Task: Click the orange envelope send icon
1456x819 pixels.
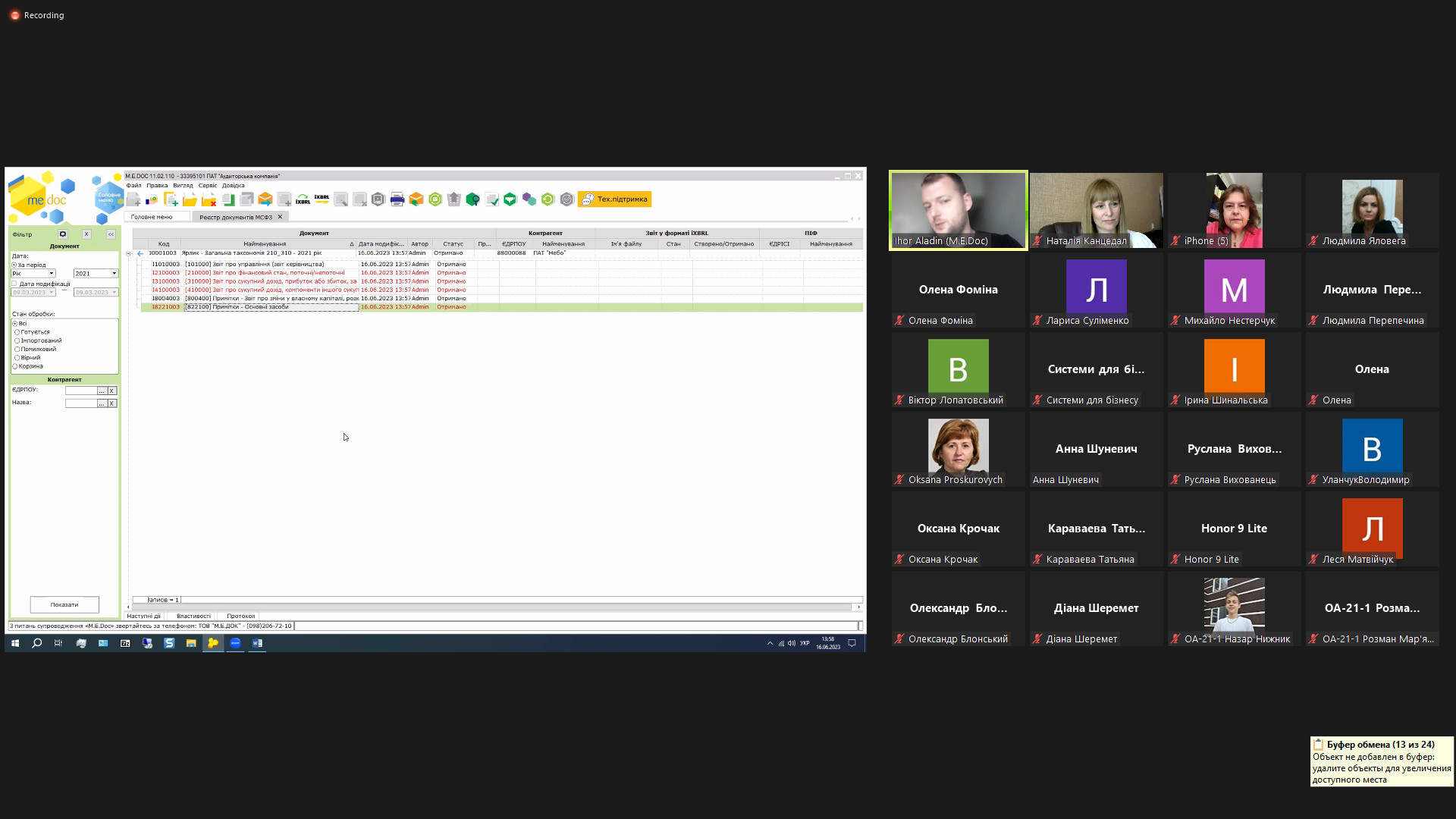Action: (265, 199)
